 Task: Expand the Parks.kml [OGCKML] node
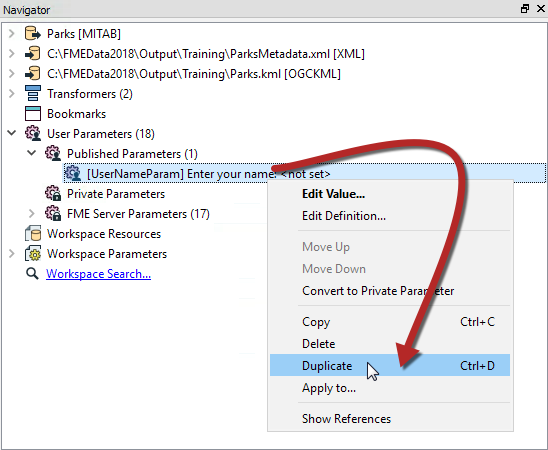(12, 74)
